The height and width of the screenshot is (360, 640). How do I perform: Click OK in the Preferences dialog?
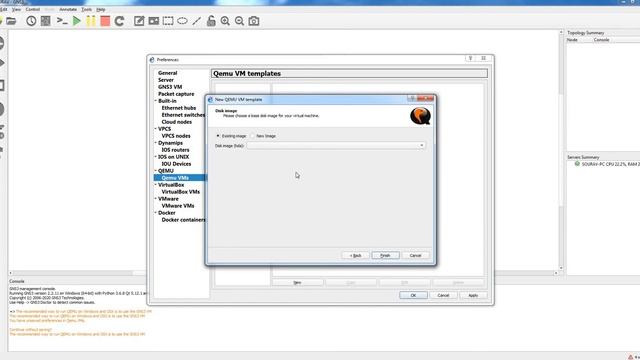coord(413,295)
